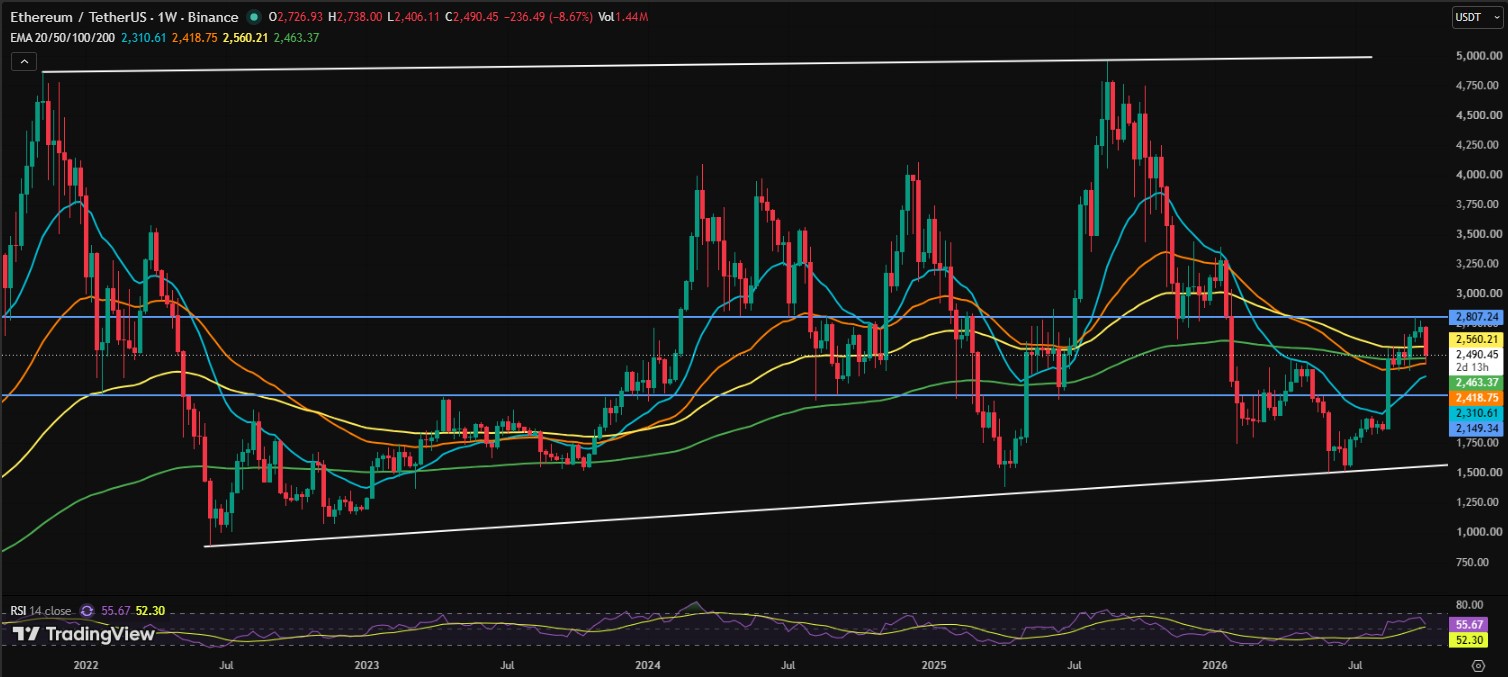Collapse the indicator legend with the chevron button

pos(22,61)
